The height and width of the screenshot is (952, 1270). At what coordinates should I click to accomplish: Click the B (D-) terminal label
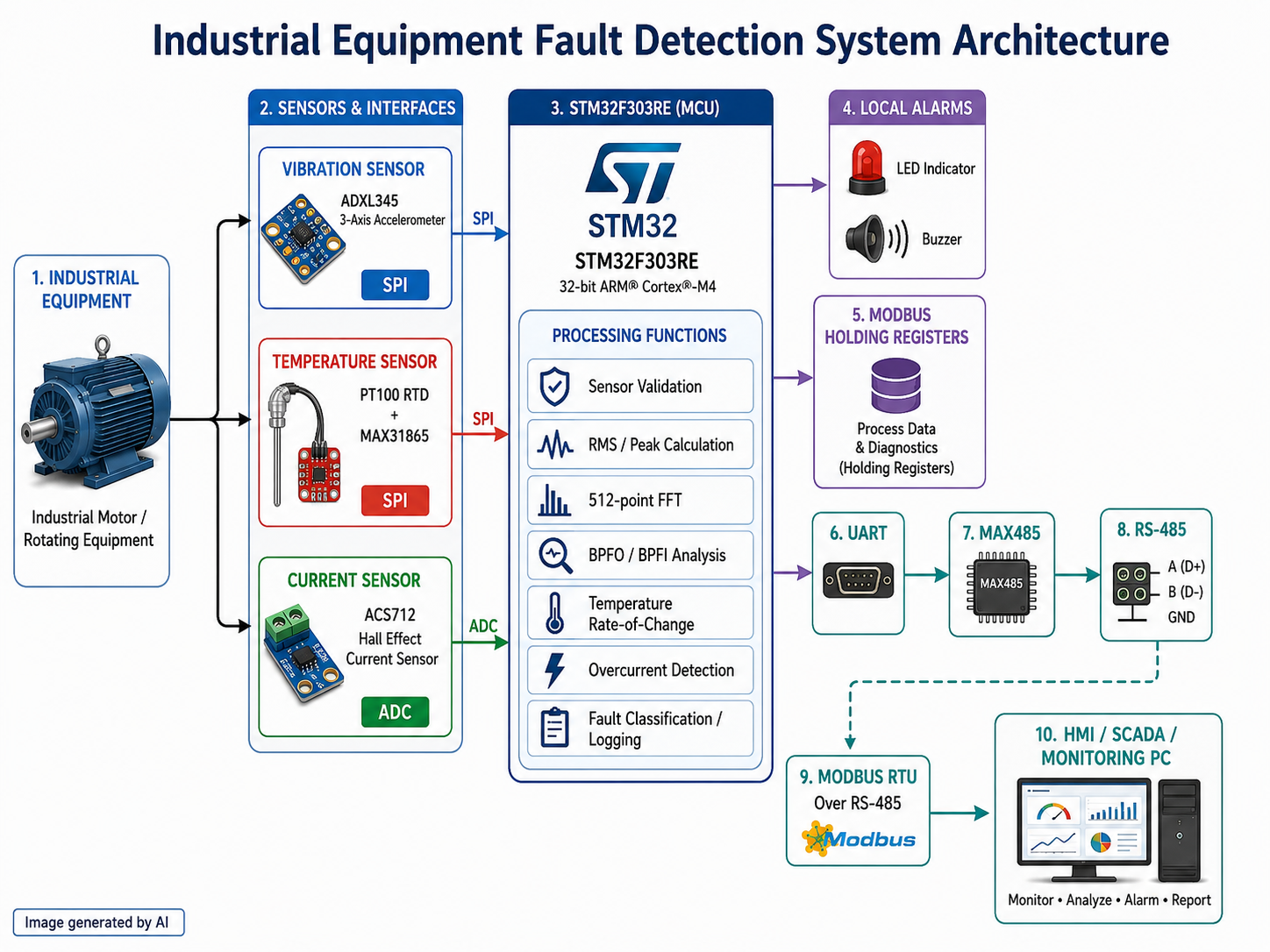click(x=1186, y=592)
